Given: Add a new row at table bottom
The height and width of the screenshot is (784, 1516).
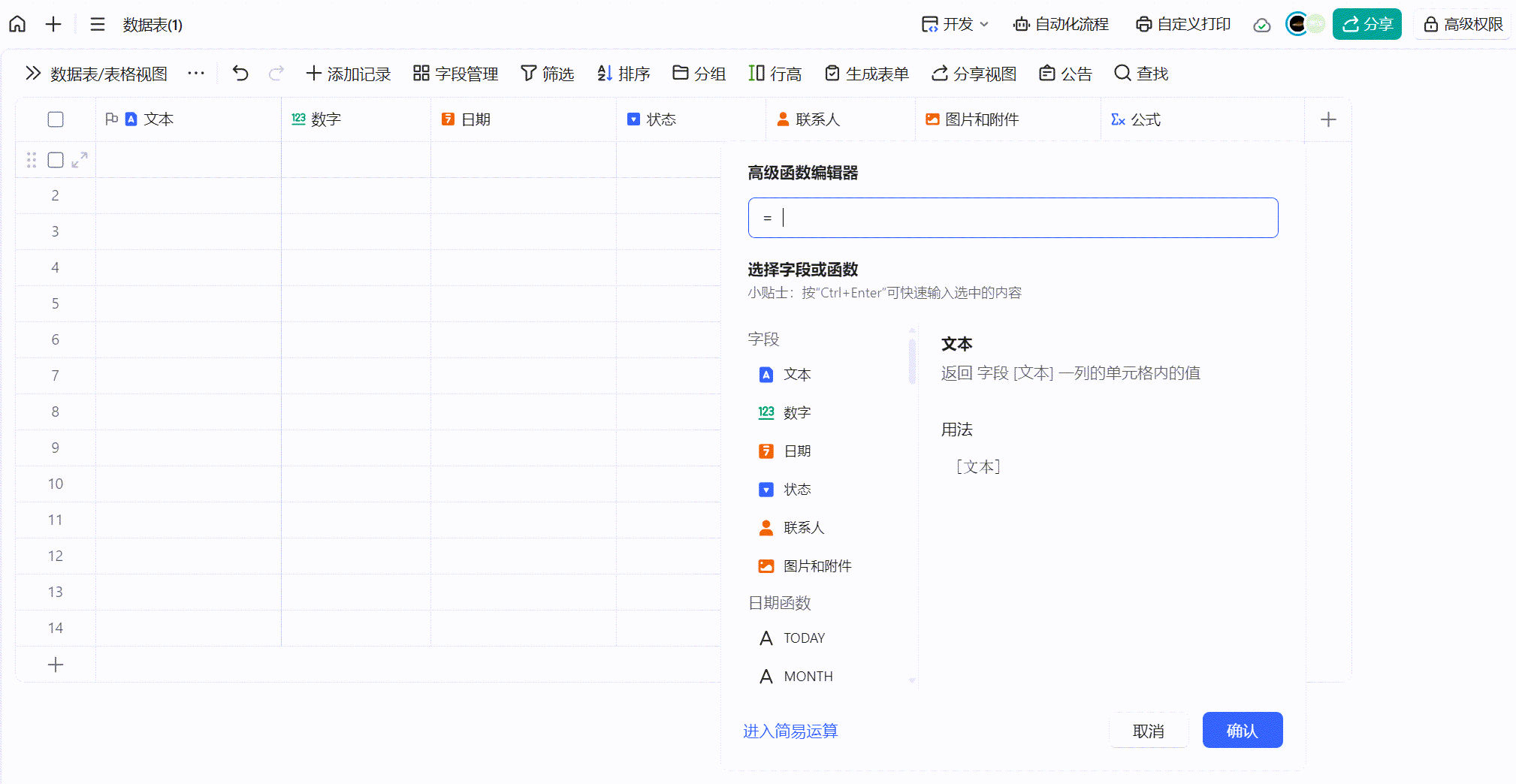Looking at the screenshot, I should [x=56, y=665].
